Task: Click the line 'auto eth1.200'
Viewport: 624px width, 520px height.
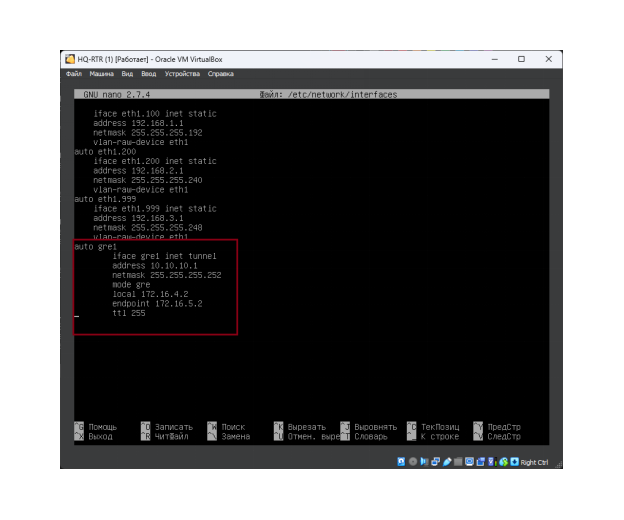Action: click(105, 152)
